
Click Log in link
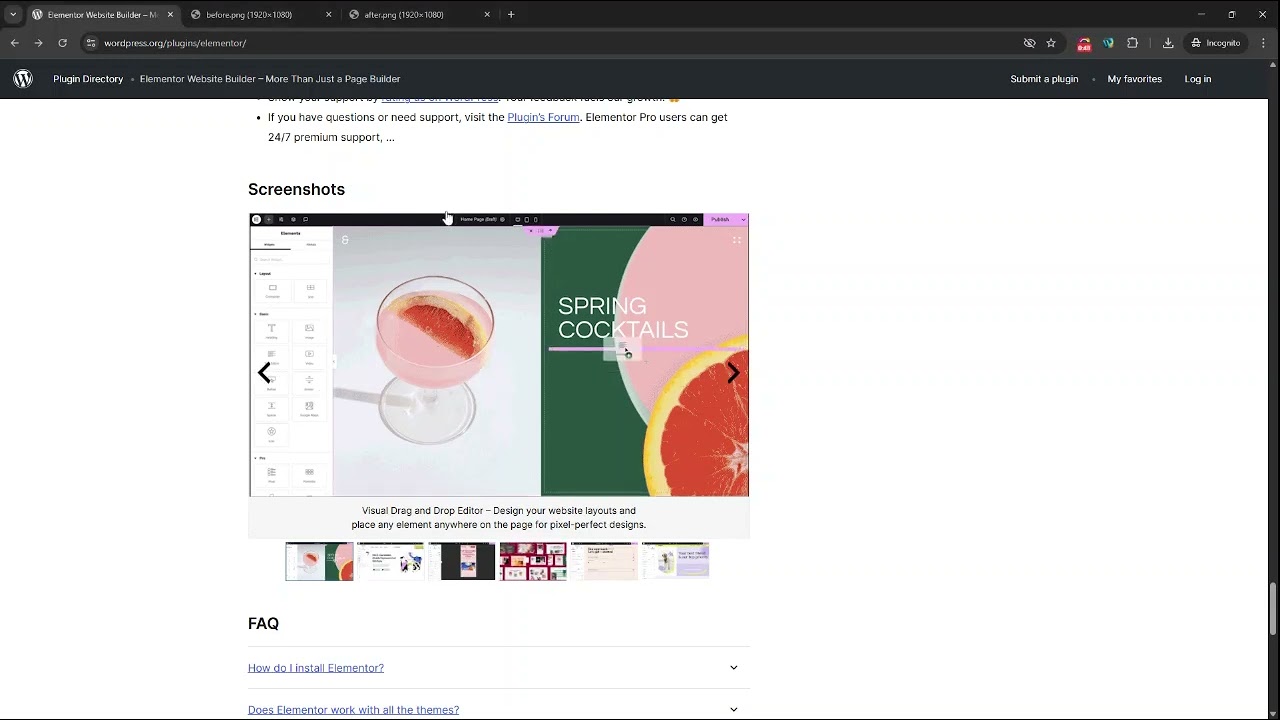tap(1197, 79)
